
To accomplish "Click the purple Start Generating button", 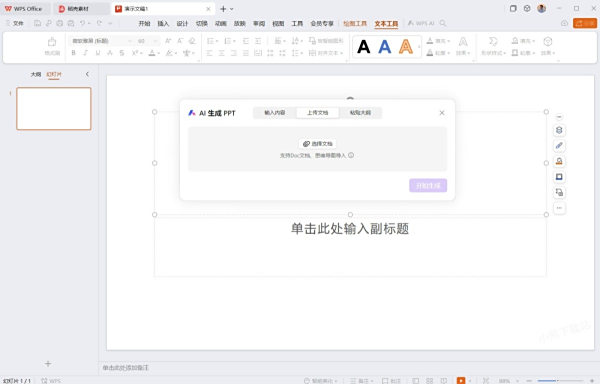I will [428, 185].
